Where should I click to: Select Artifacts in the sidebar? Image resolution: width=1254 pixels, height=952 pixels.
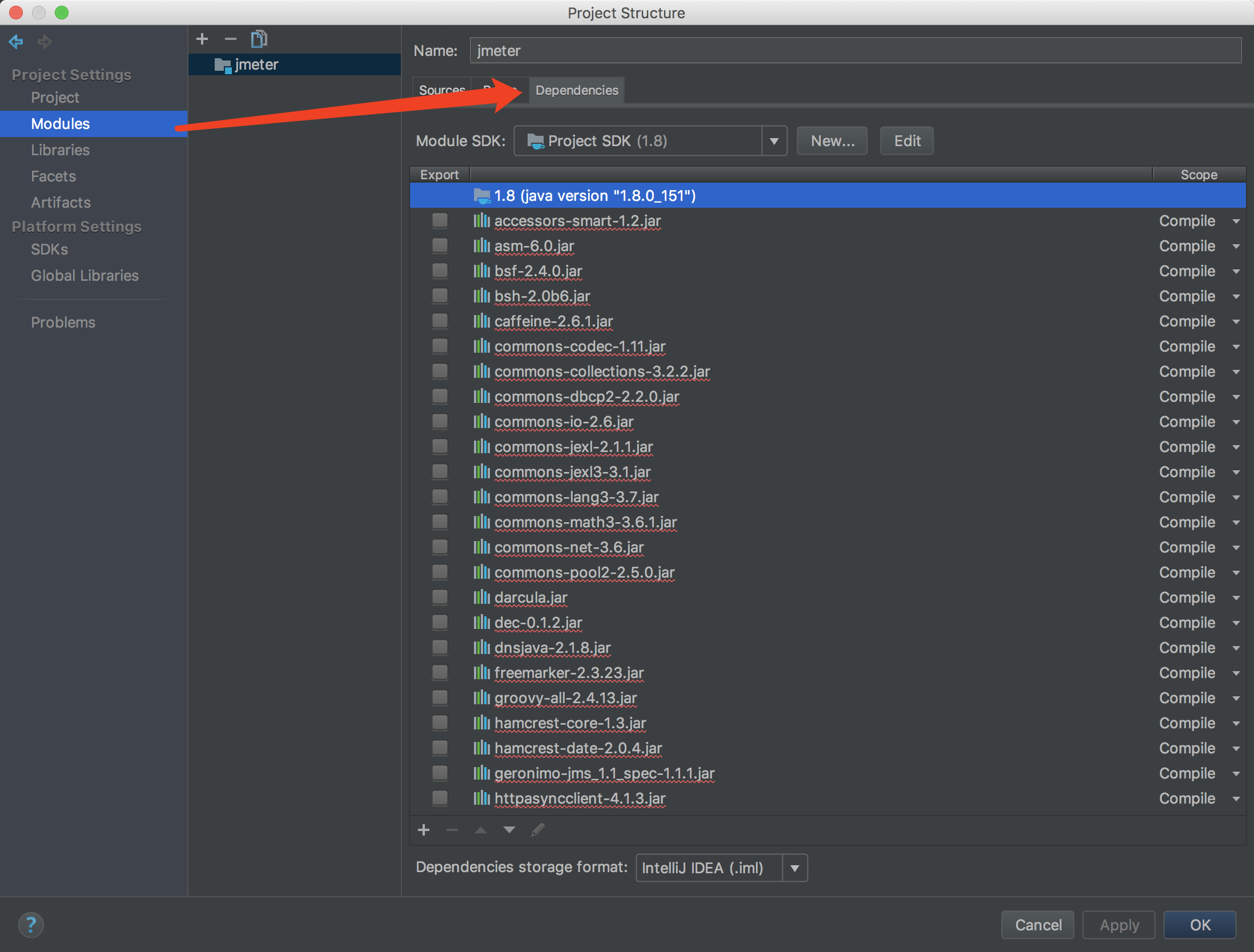point(61,203)
